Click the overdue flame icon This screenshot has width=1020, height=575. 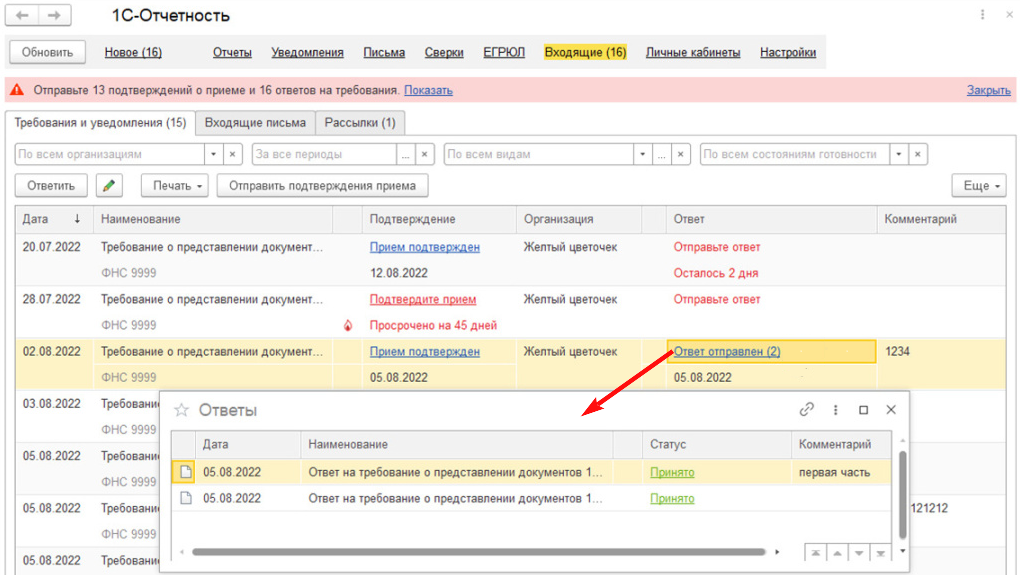(348, 325)
